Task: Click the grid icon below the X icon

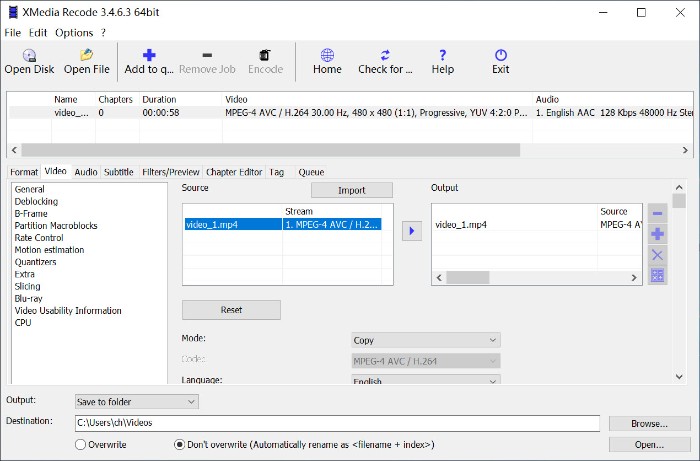Action: 657,275
